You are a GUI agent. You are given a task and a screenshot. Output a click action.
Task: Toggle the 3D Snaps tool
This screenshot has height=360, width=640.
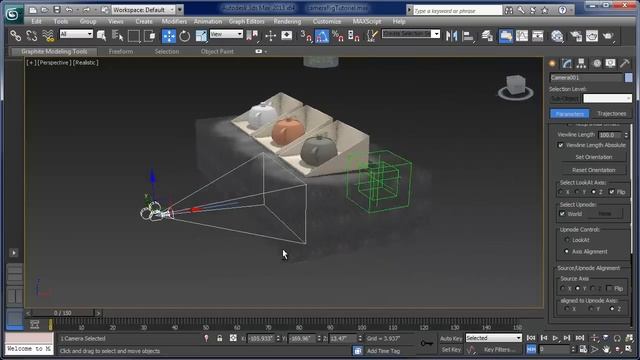(x=306, y=36)
